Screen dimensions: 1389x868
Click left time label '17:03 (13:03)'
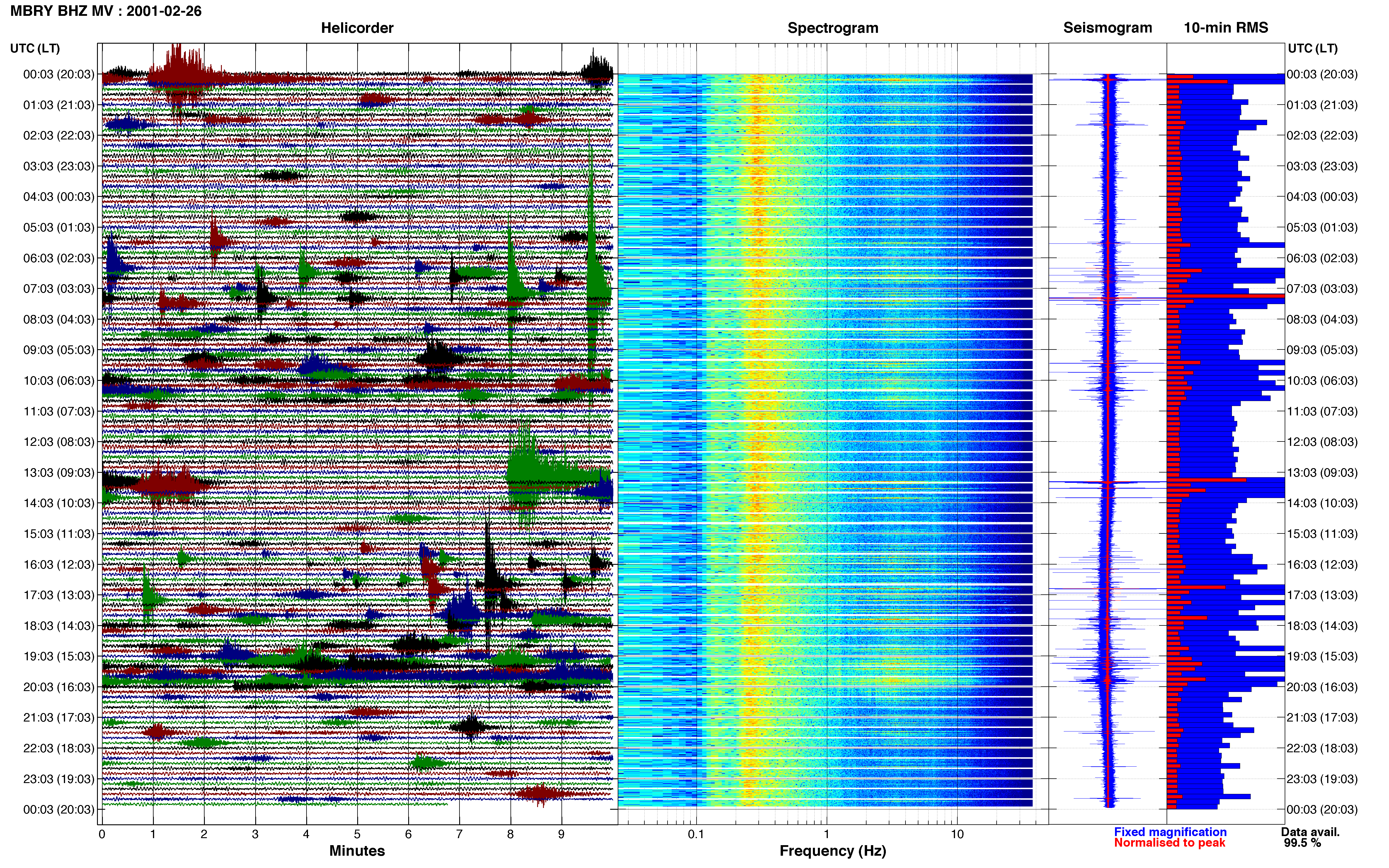[59, 595]
